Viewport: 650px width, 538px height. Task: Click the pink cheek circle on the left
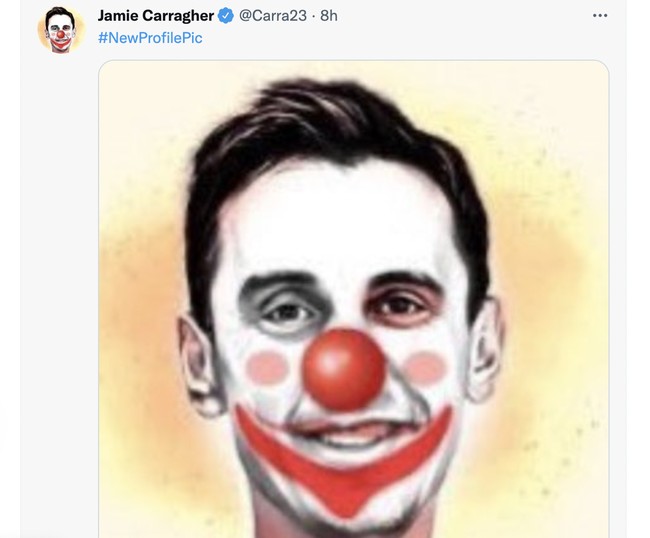[x=265, y=368]
